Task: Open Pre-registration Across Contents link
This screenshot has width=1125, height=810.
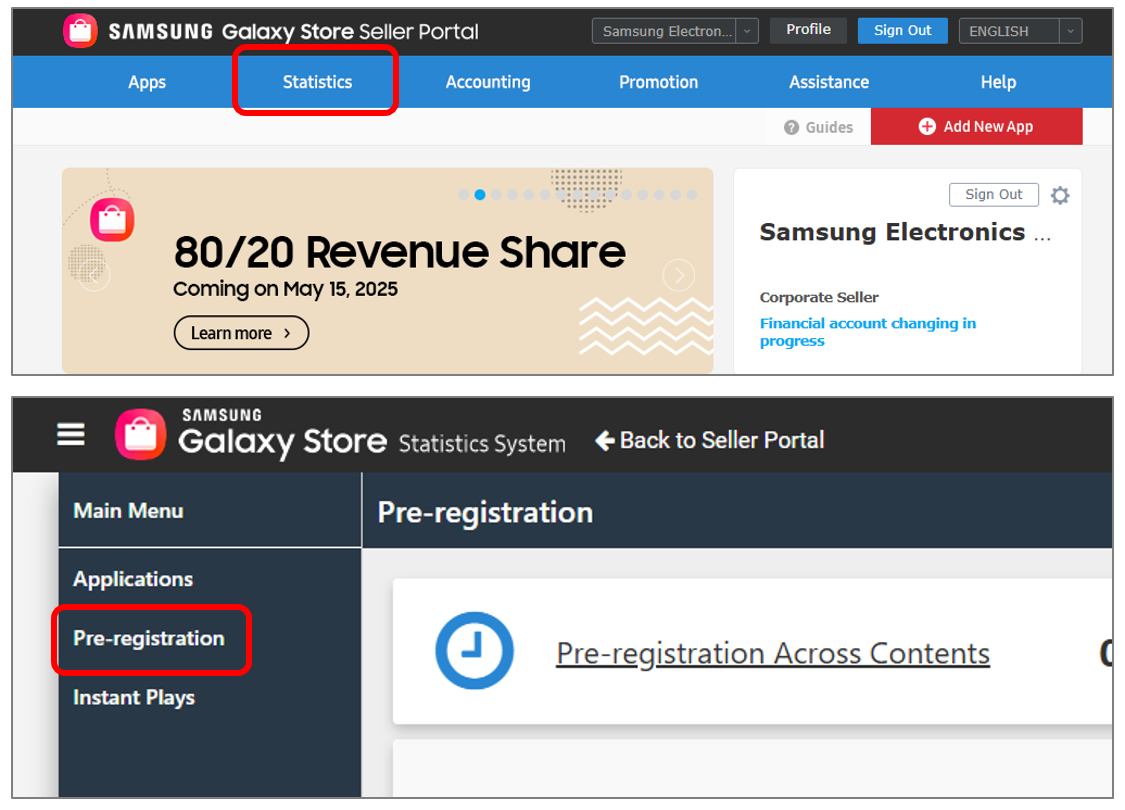Action: point(773,654)
